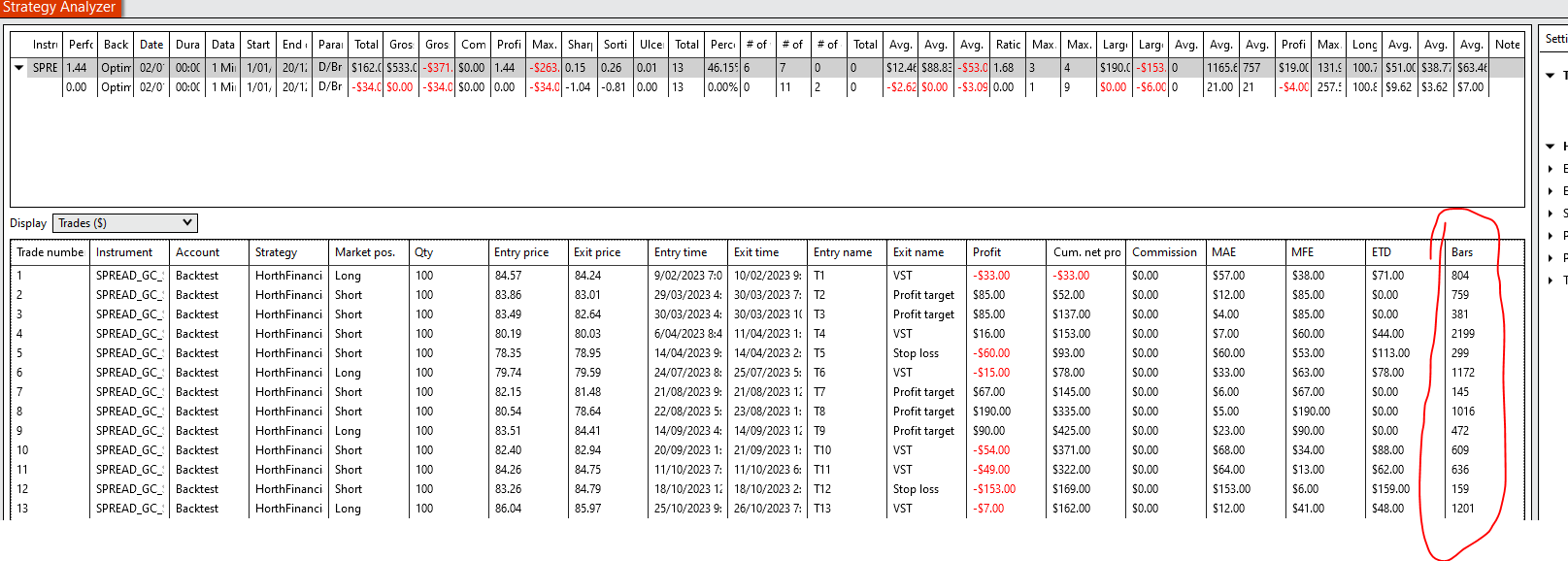Click the ETD column header

(x=1405, y=252)
